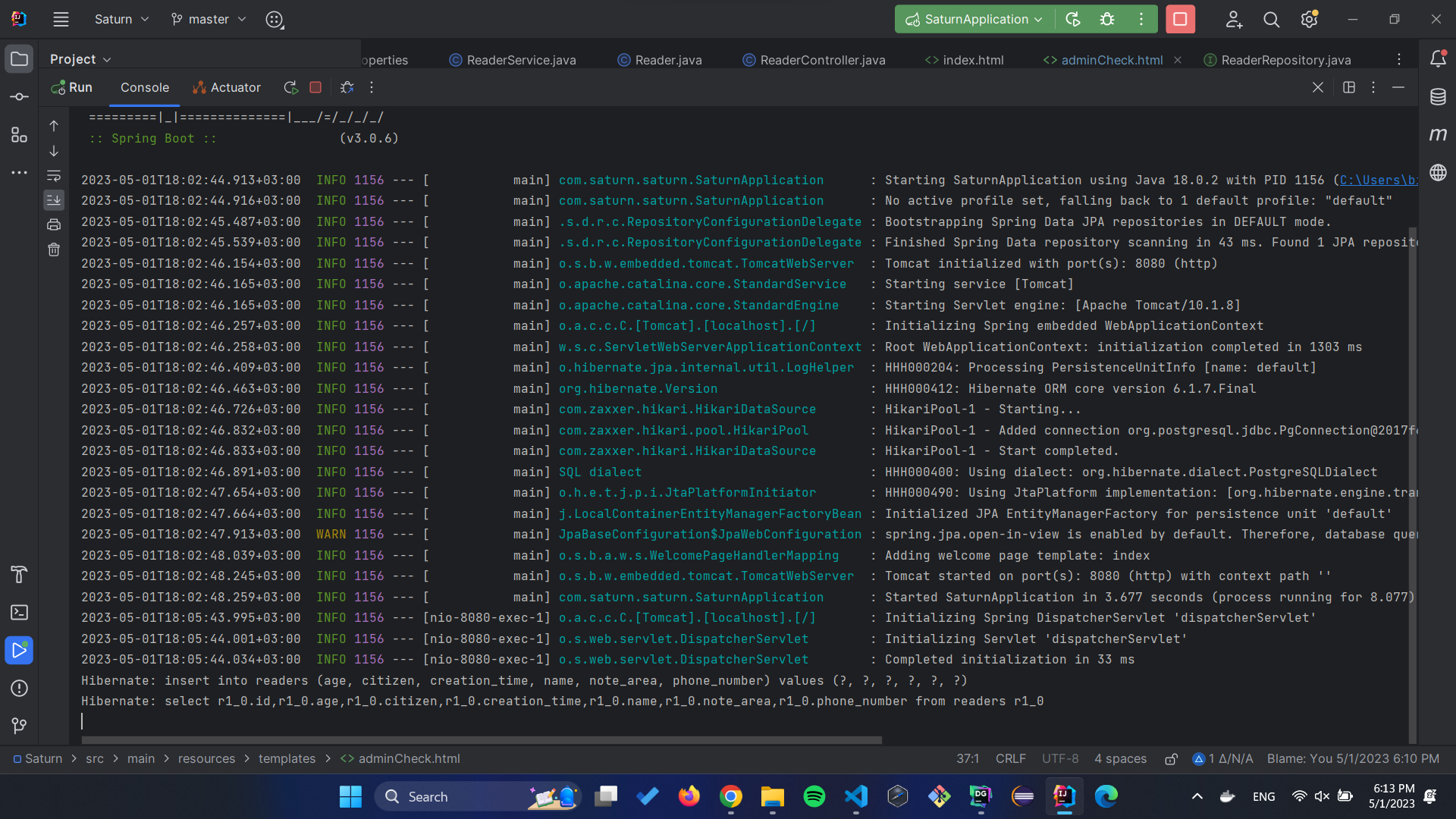1456x819 pixels.
Task: Open the Database tool window
Action: [x=1439, y=97]
